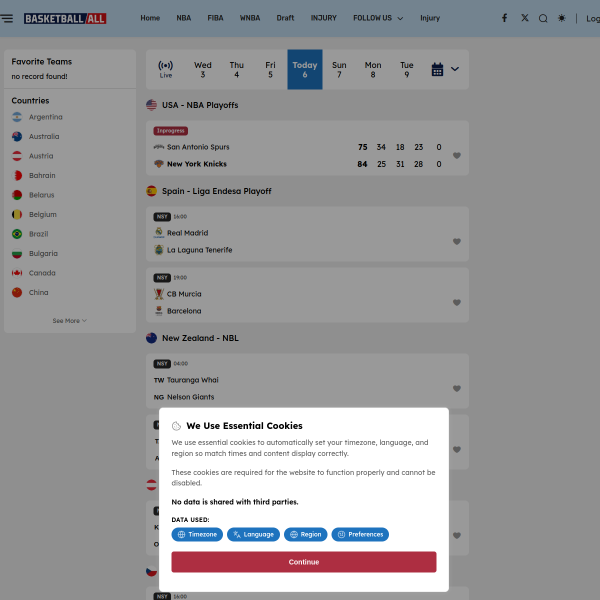Click the Timezone data chip
The height and width of the screenshot is (600, 600).
(197, 535)
